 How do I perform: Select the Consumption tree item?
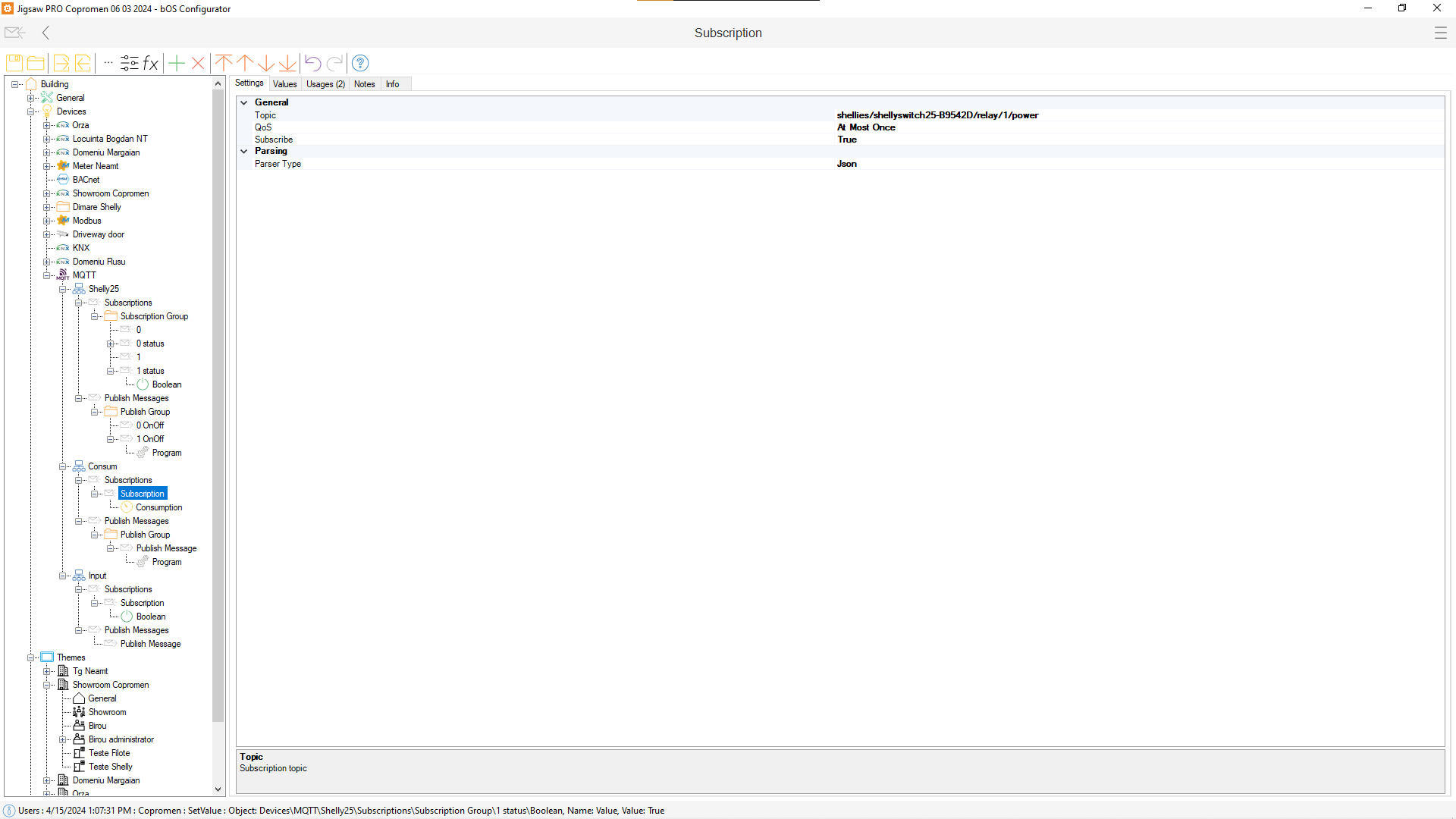point(158,507)
